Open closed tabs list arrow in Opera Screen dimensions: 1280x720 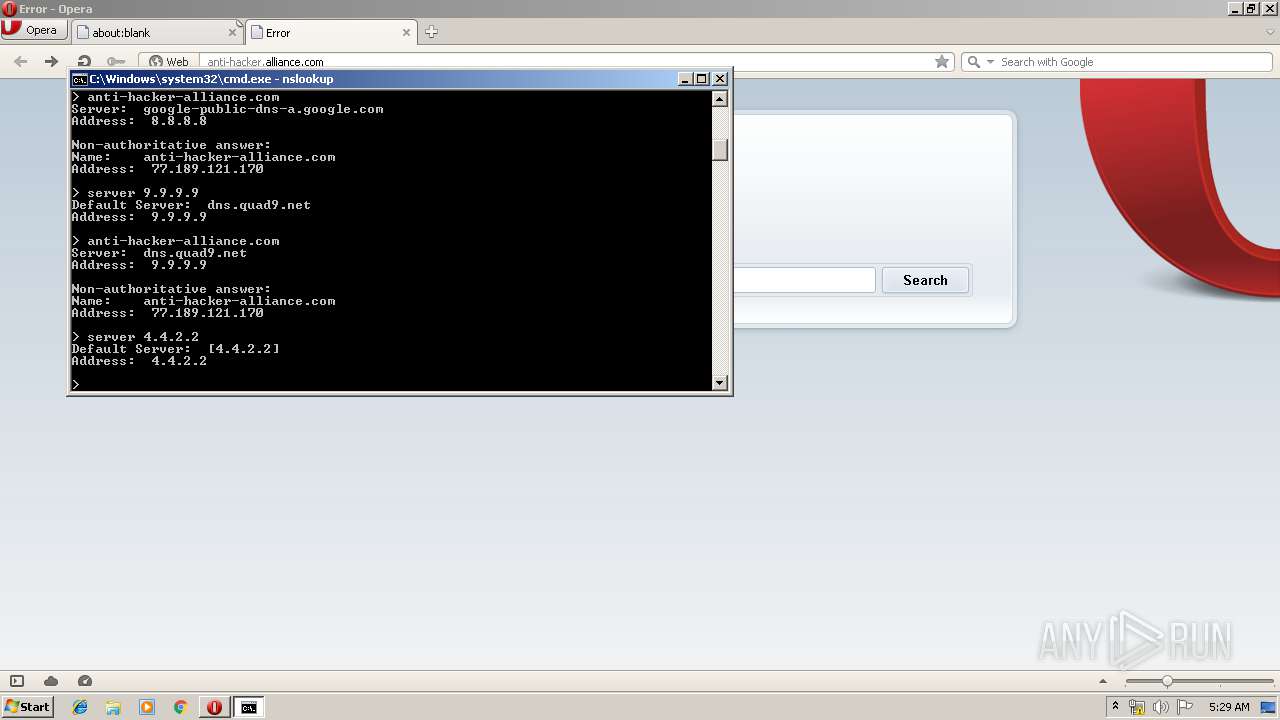[1271, 32]
